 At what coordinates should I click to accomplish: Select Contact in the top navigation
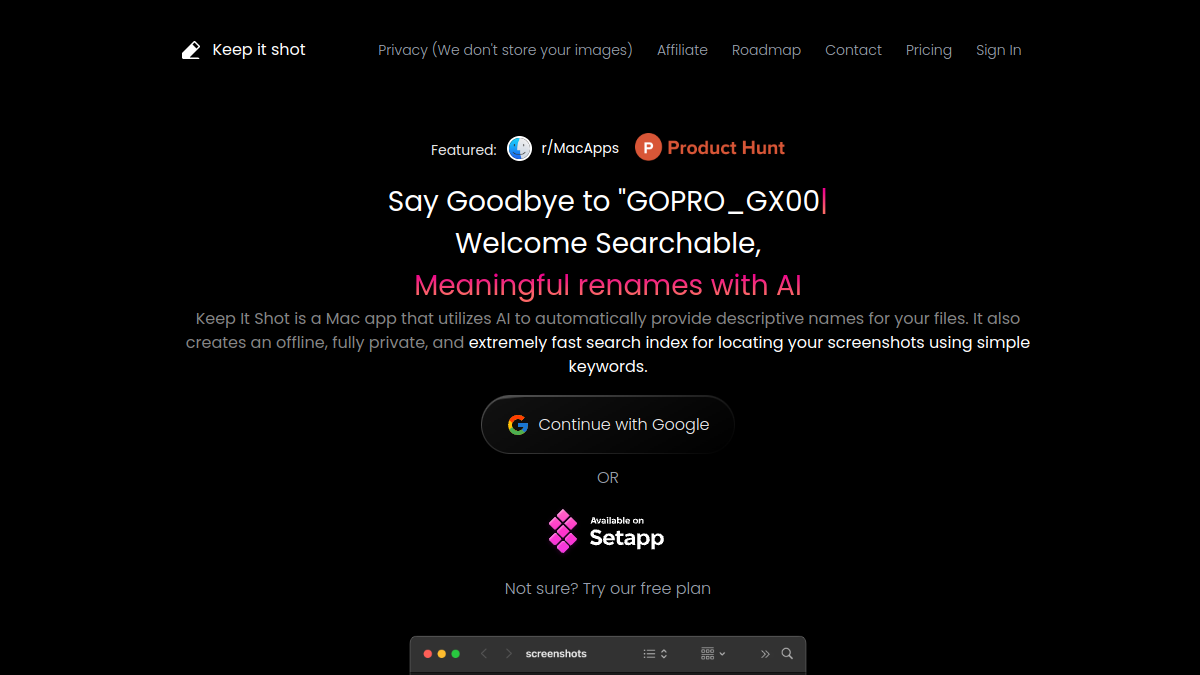pos(853,50)
